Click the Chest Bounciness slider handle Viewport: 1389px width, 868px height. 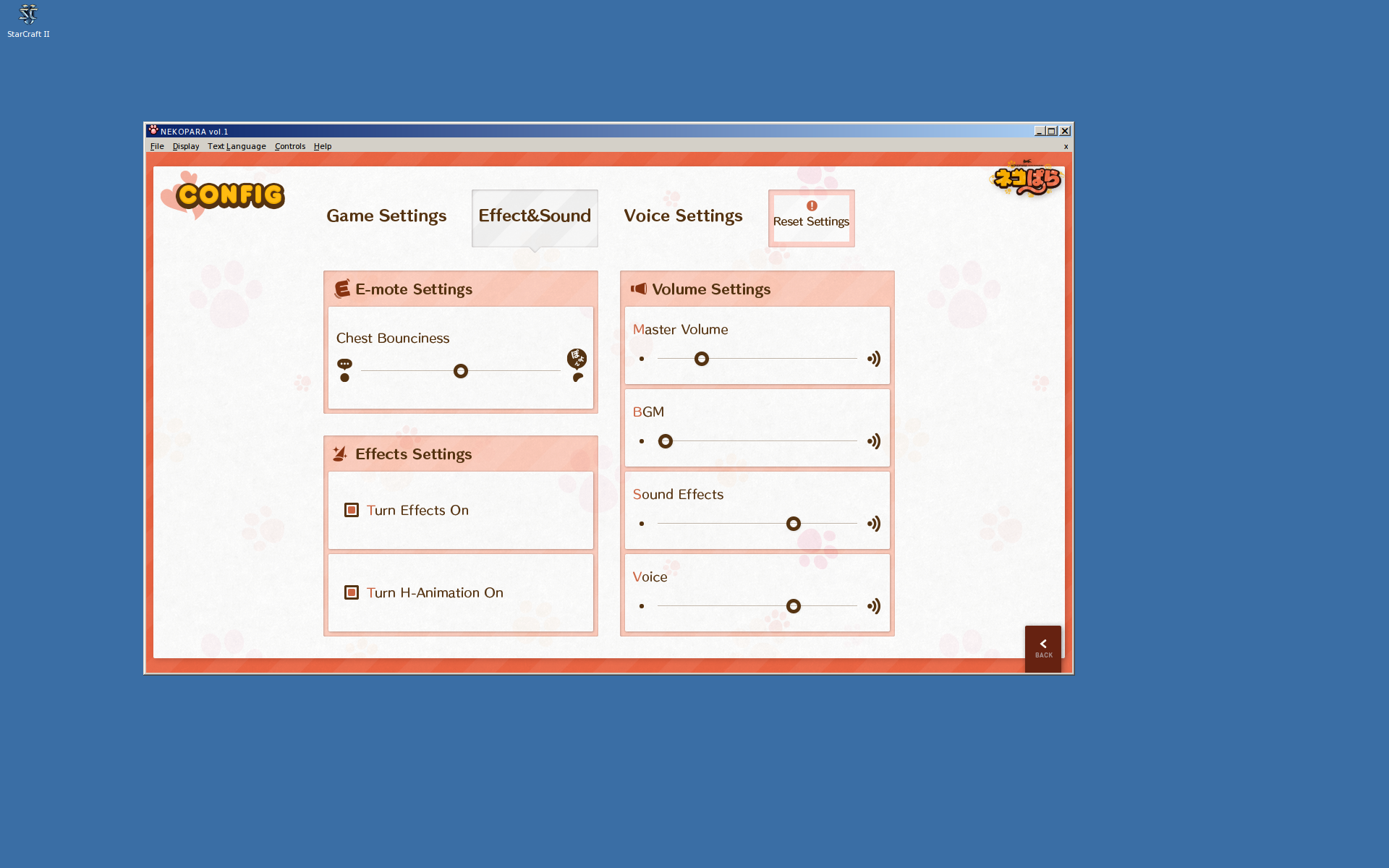point(461,371)
